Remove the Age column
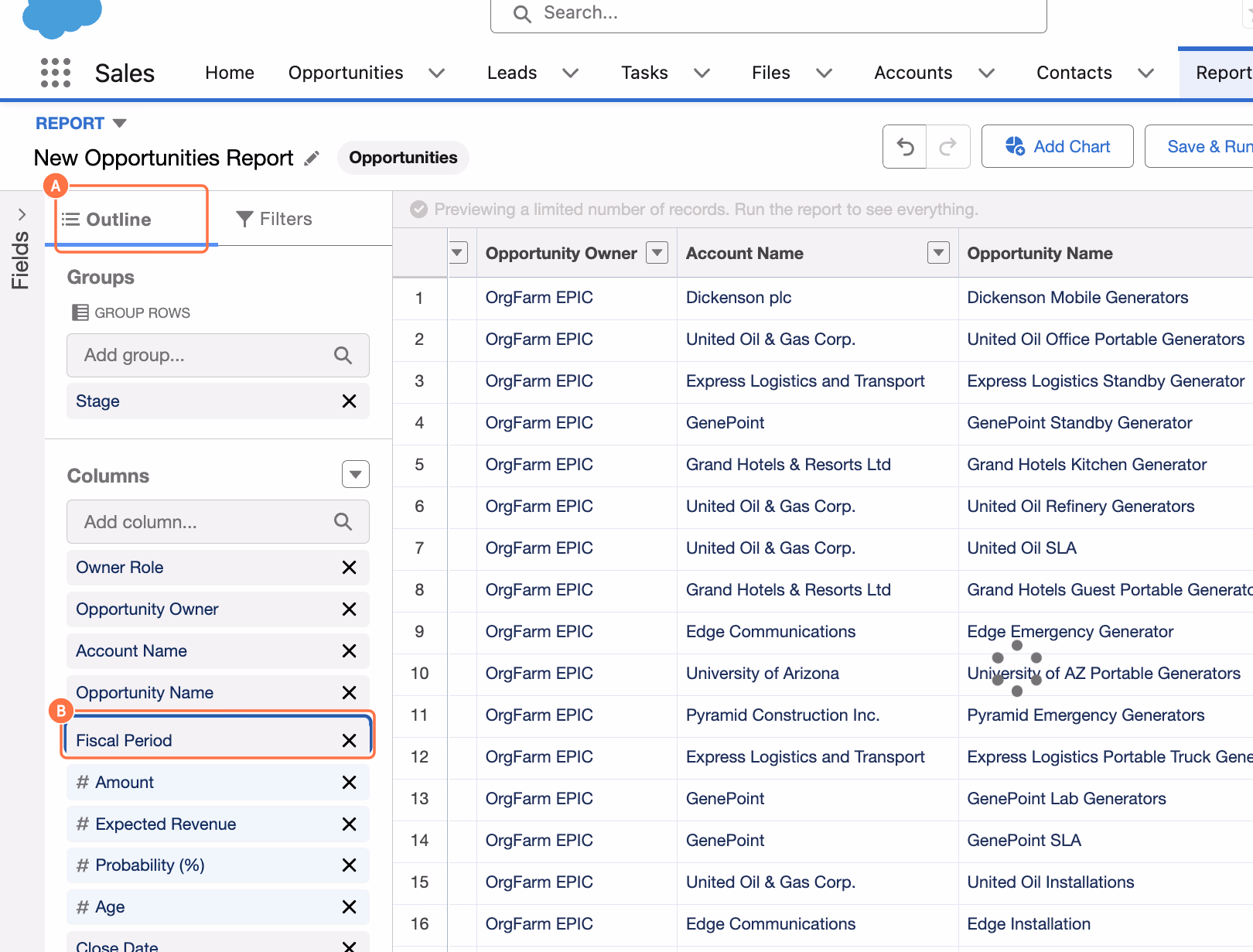Image resolution: width=1253 pixels, height=952 pixels. tap(350, 907)
